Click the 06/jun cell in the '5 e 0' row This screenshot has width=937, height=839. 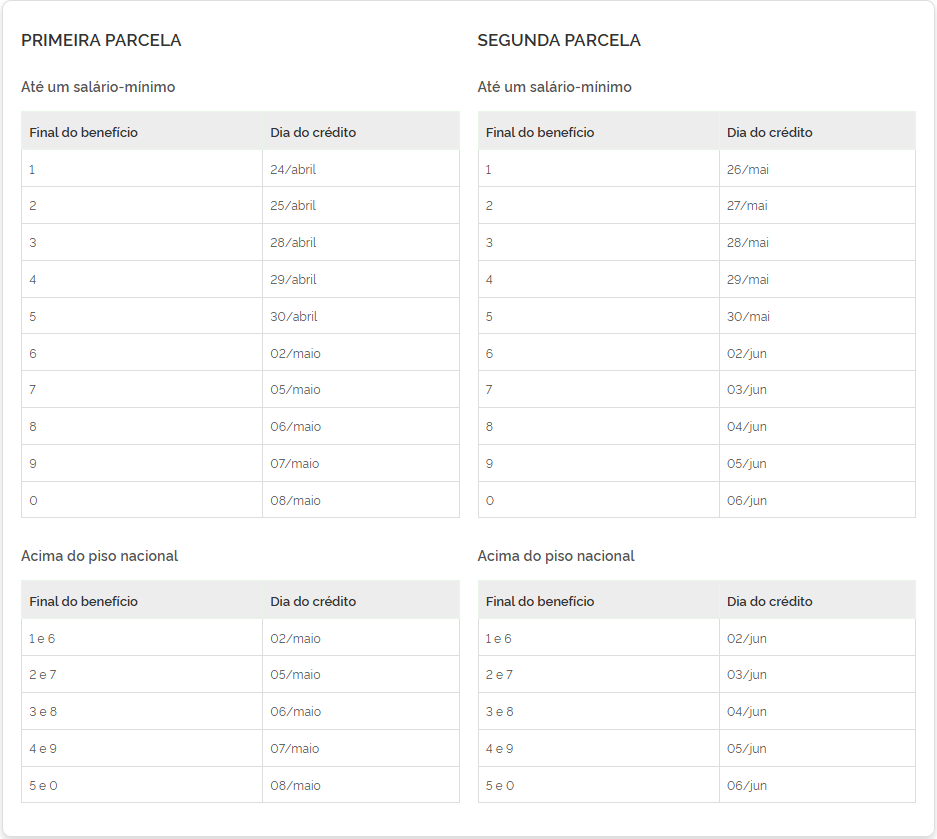[x=747, y=786]
